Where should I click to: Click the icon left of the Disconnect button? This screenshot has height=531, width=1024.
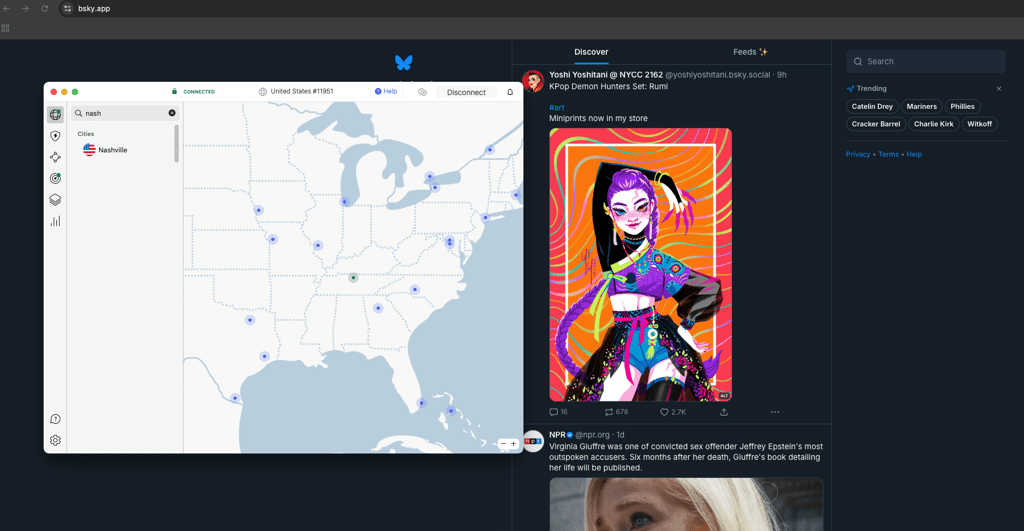[x=423, y=92]
